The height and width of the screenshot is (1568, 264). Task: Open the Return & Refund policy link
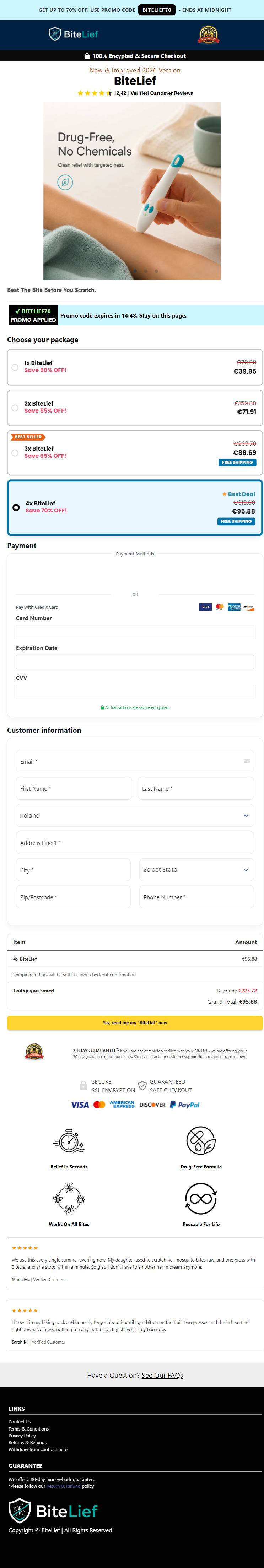coord(63,1486)
